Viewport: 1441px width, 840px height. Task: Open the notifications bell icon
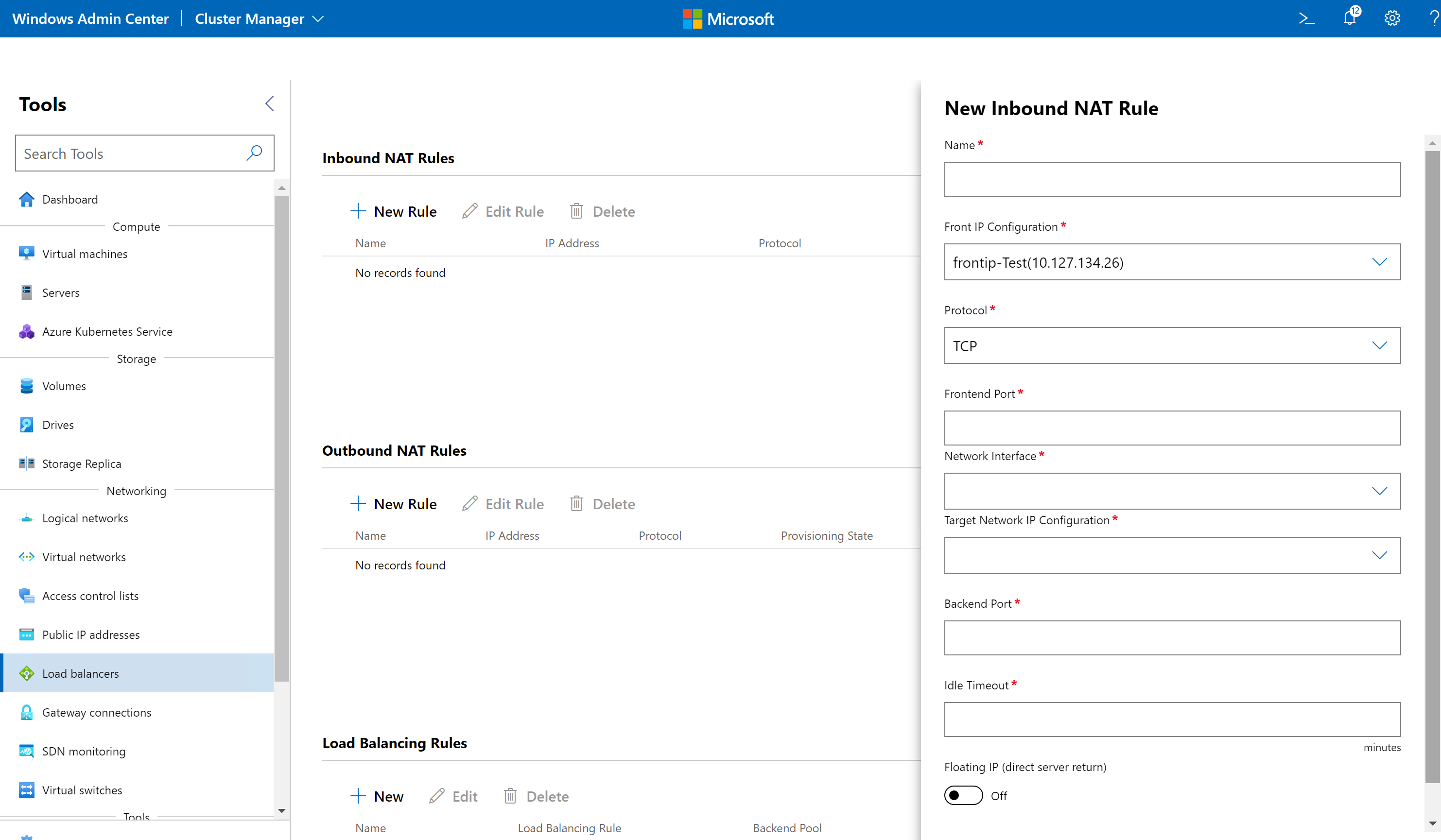[x=1350, y=18]
